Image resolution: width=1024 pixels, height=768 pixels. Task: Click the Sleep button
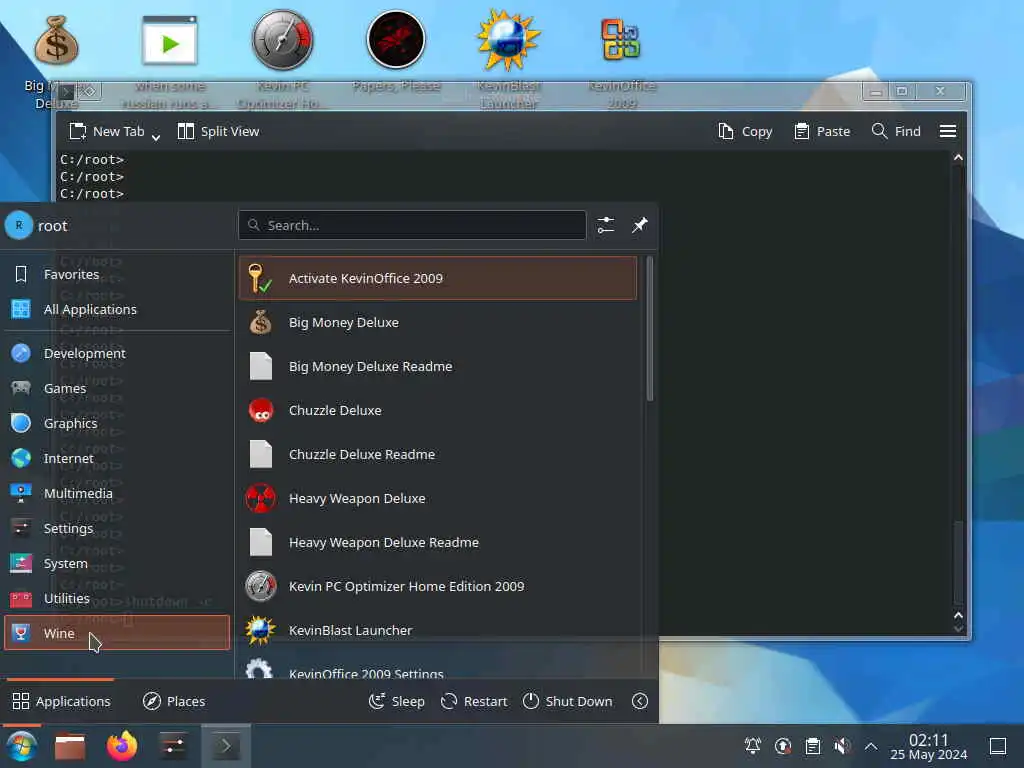[x=397, y=701]
